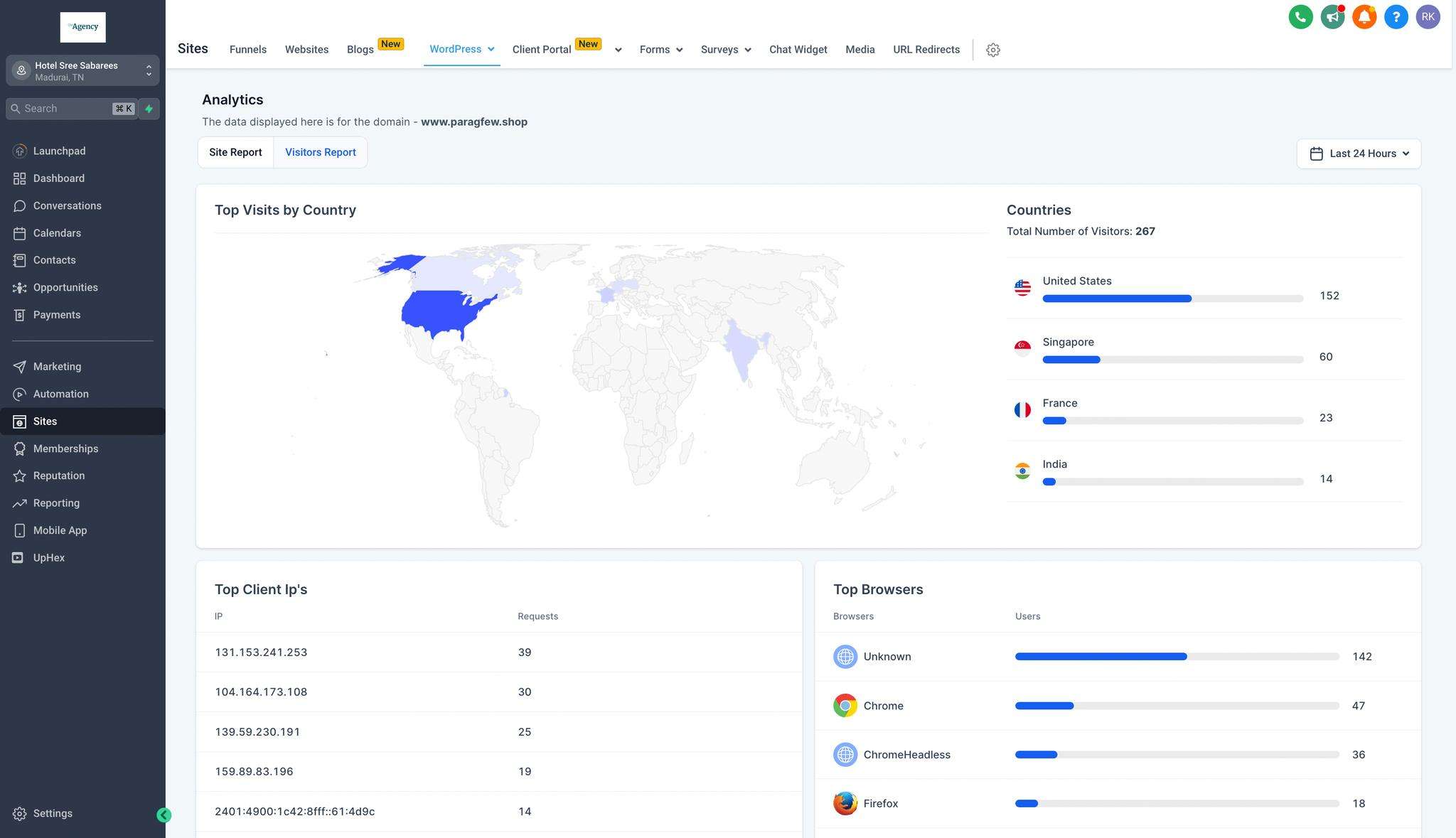Open the orange notifications bell
The height and width of the screenshot is (838, 1456).
coord(1364,17)
